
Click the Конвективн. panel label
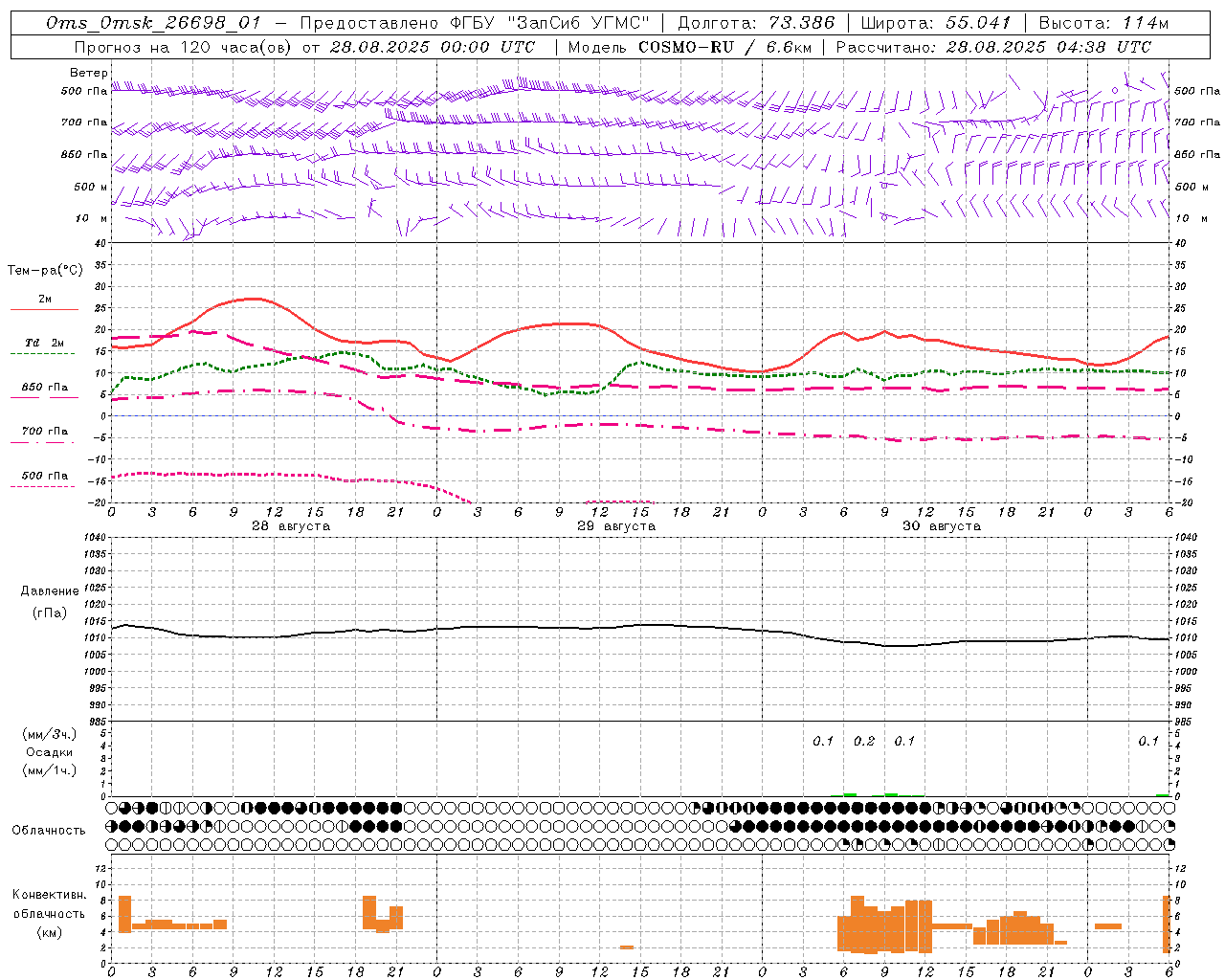(50, 895)
